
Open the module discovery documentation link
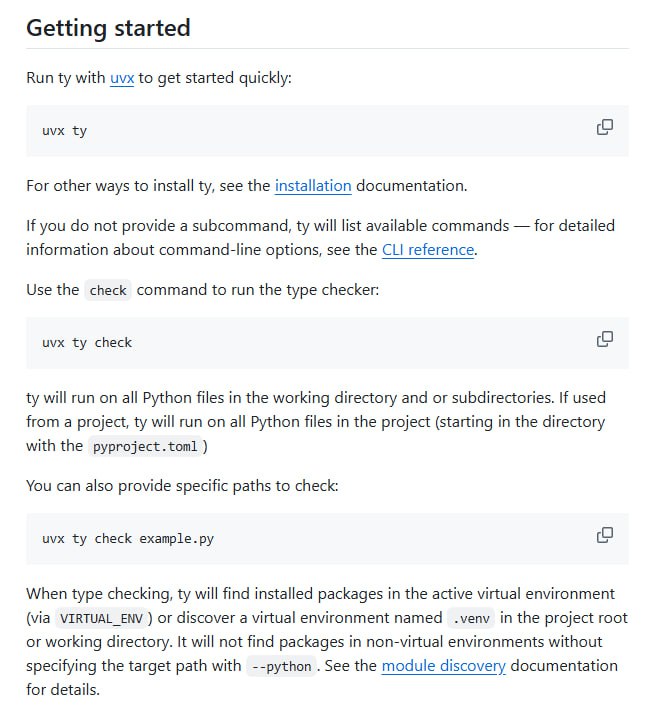coord(444,666)
